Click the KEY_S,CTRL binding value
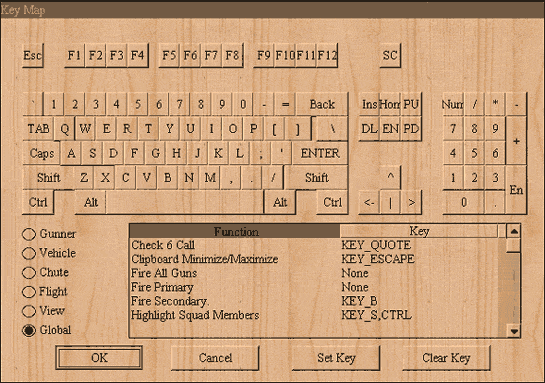 [x=376, y=315]
